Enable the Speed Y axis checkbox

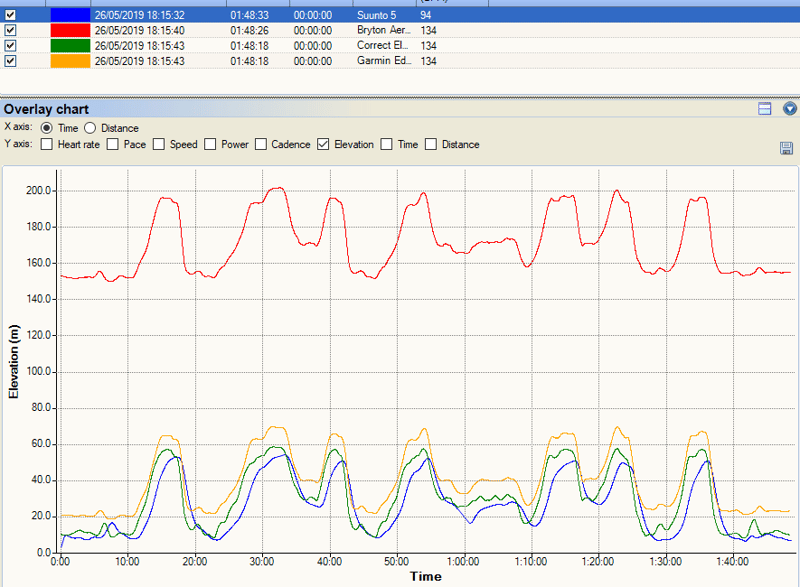[x=159, y=144]
